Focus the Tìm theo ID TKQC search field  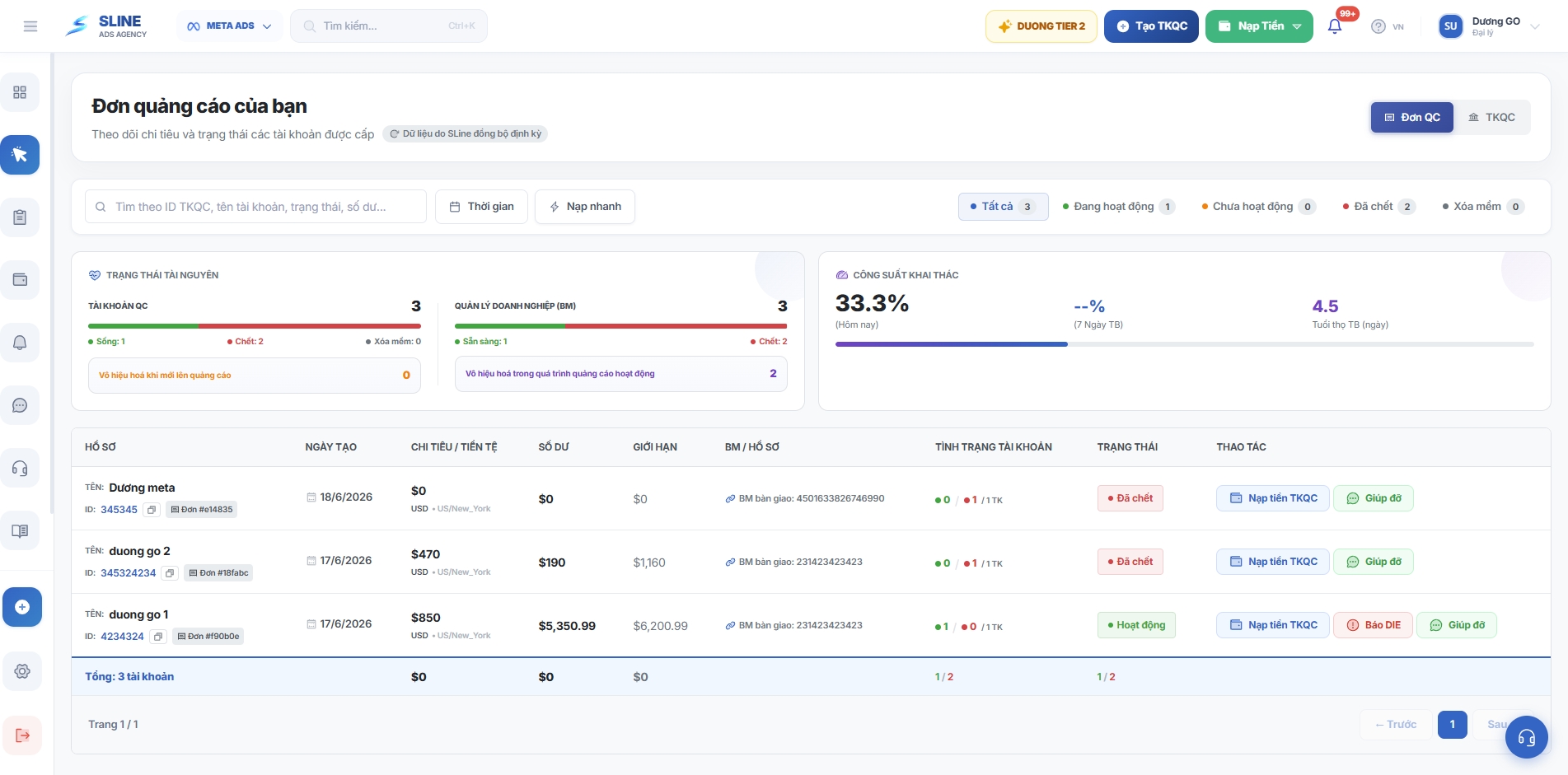[x=255, y=207]
